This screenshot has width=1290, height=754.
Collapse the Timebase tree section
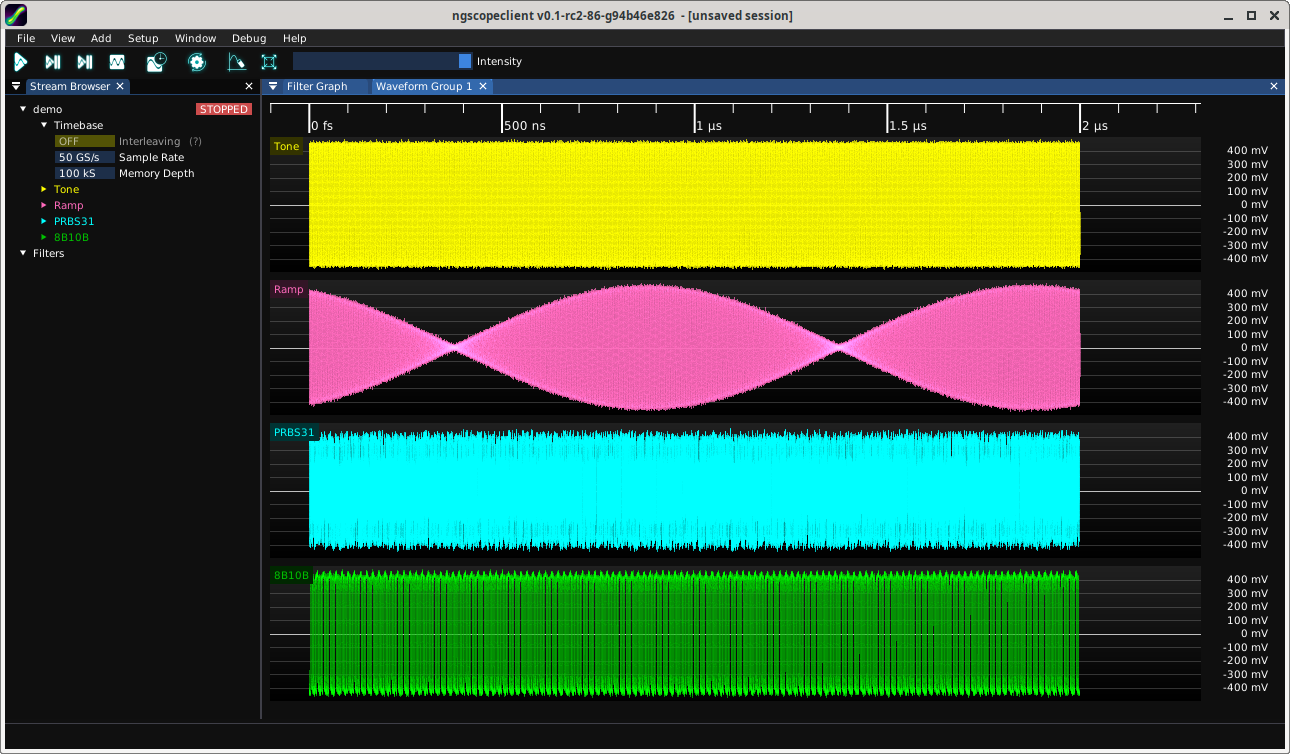click(44, 126)
